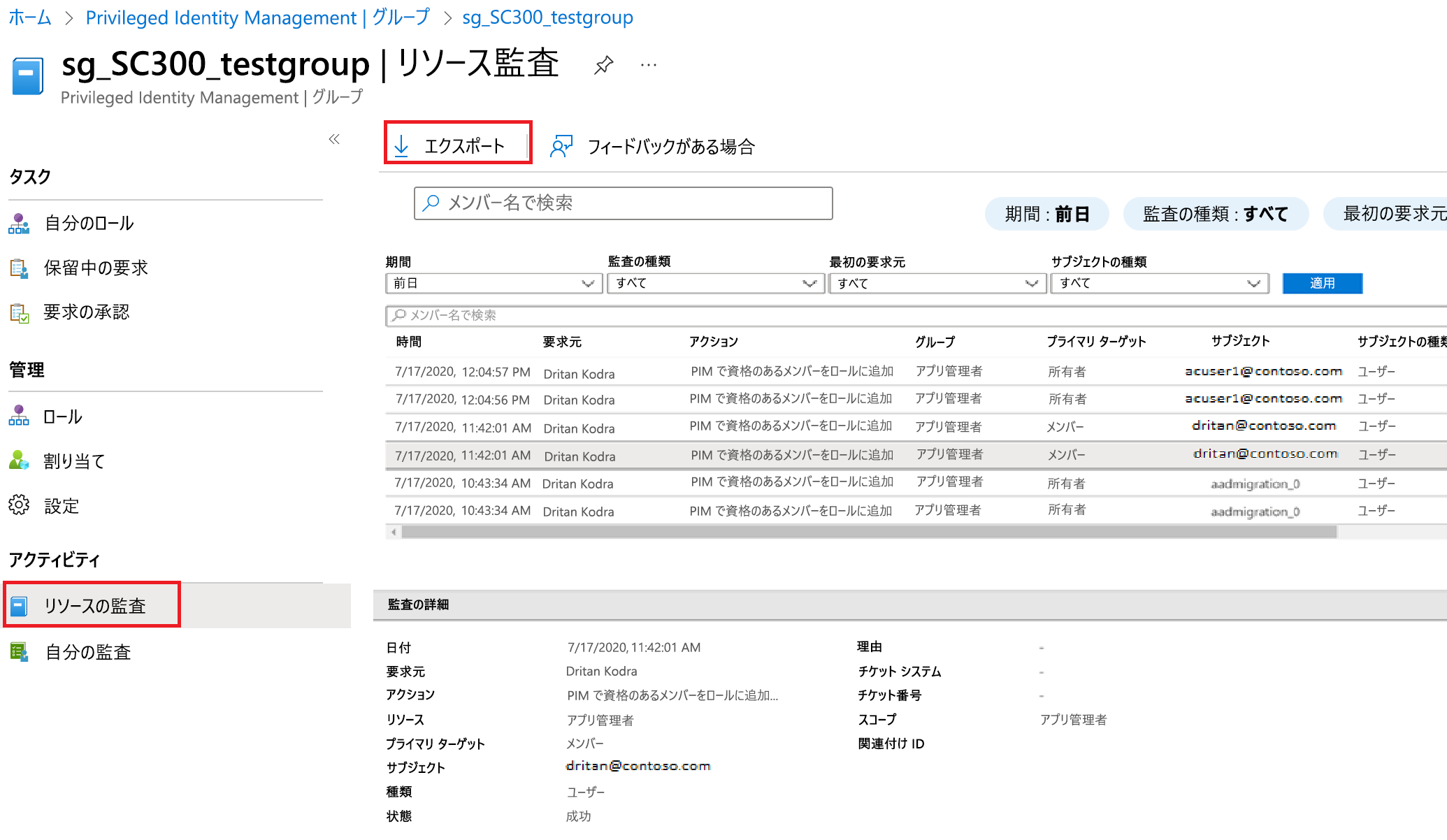Click sg_SC300_testgroup breadcrumb link
The image size is (1447, 840).
[x=547, y=17]
